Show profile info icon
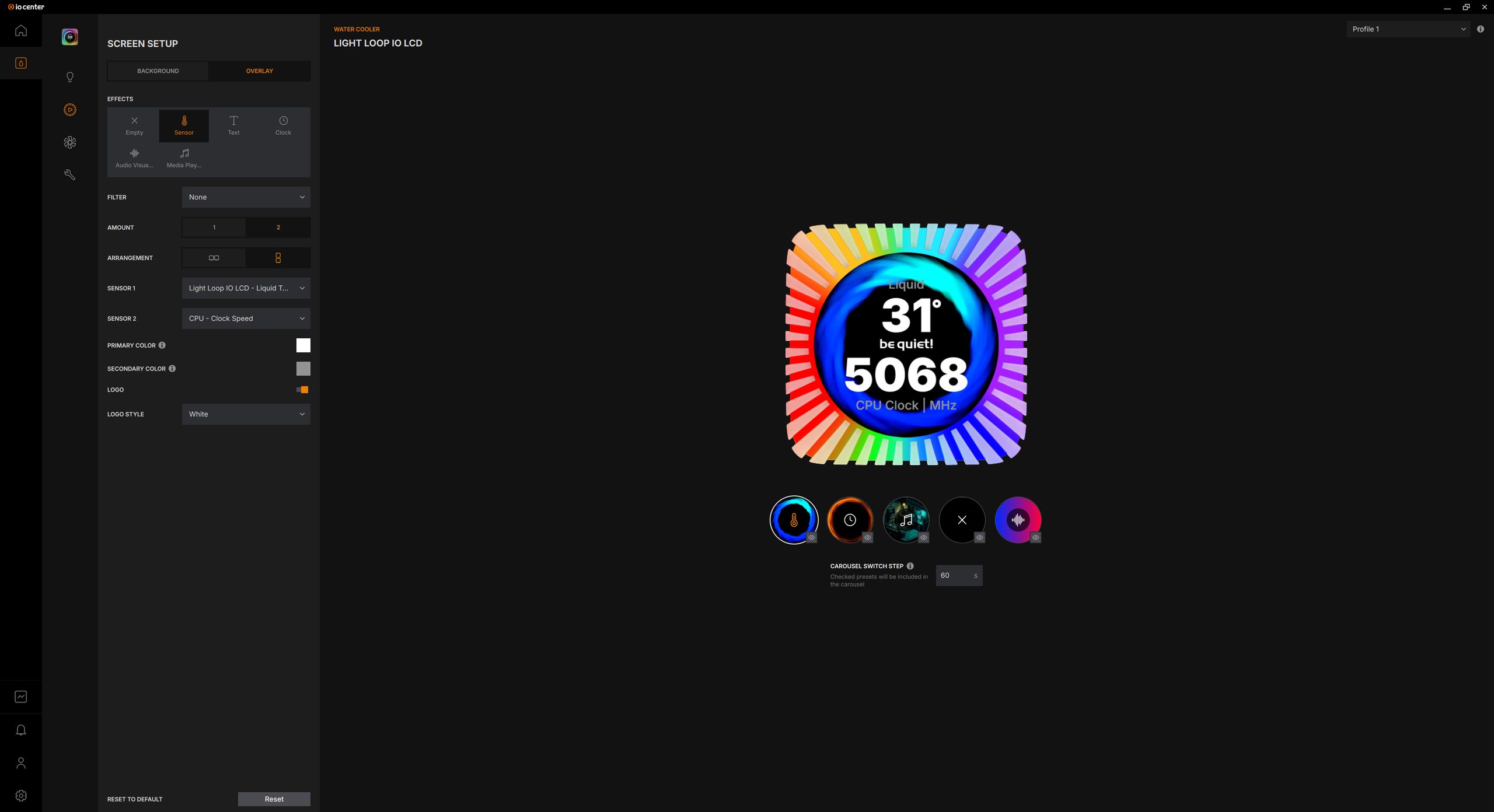1494x812 pixels. [1481, 29]
